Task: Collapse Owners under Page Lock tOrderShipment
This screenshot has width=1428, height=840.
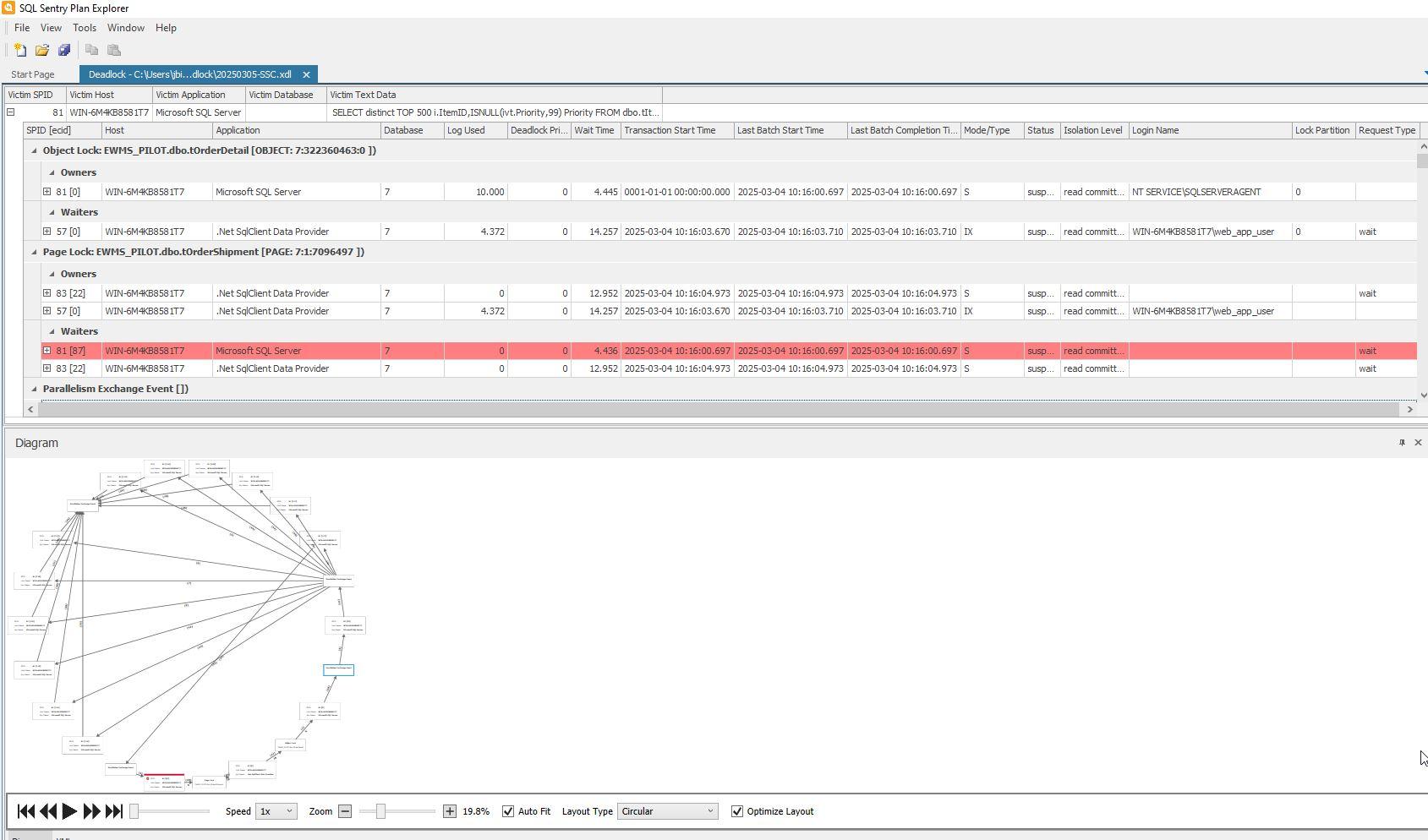Action: pyautogui.click(x=52, y=274)
